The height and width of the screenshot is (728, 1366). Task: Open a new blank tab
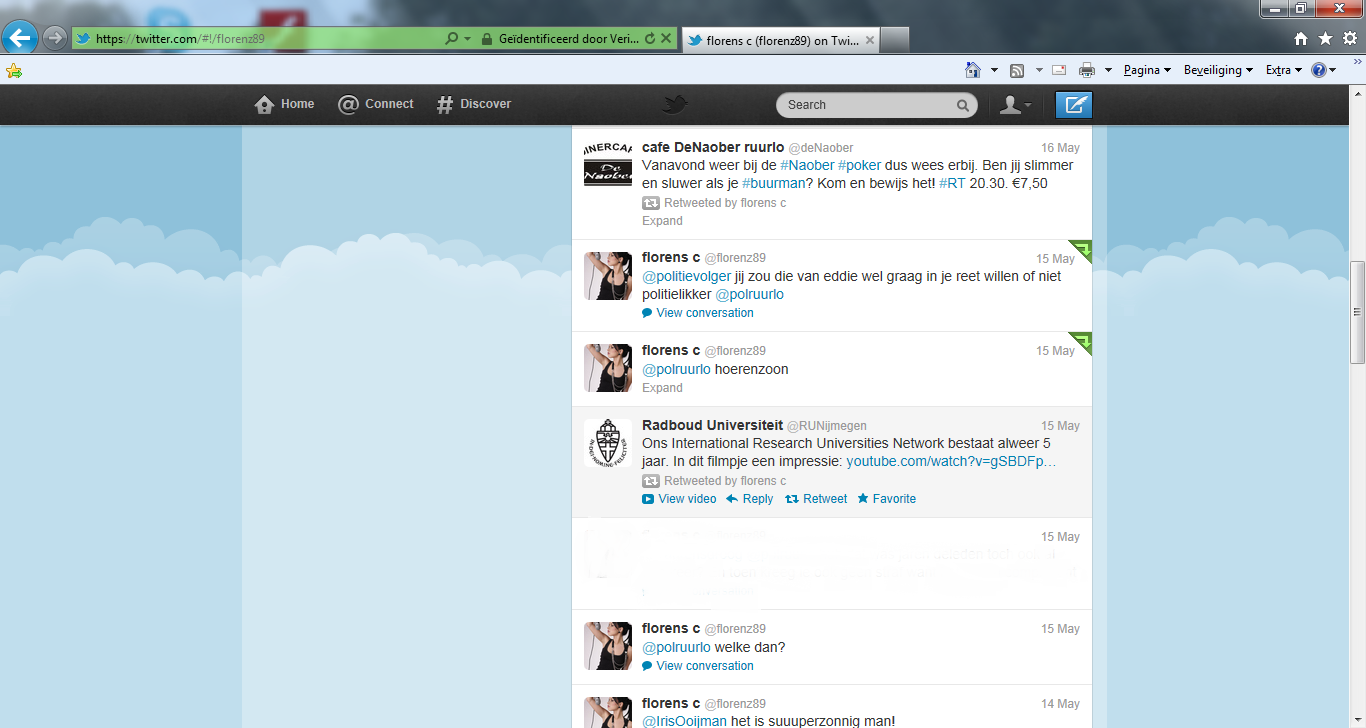pyautogui.click(x=895, y=40)
